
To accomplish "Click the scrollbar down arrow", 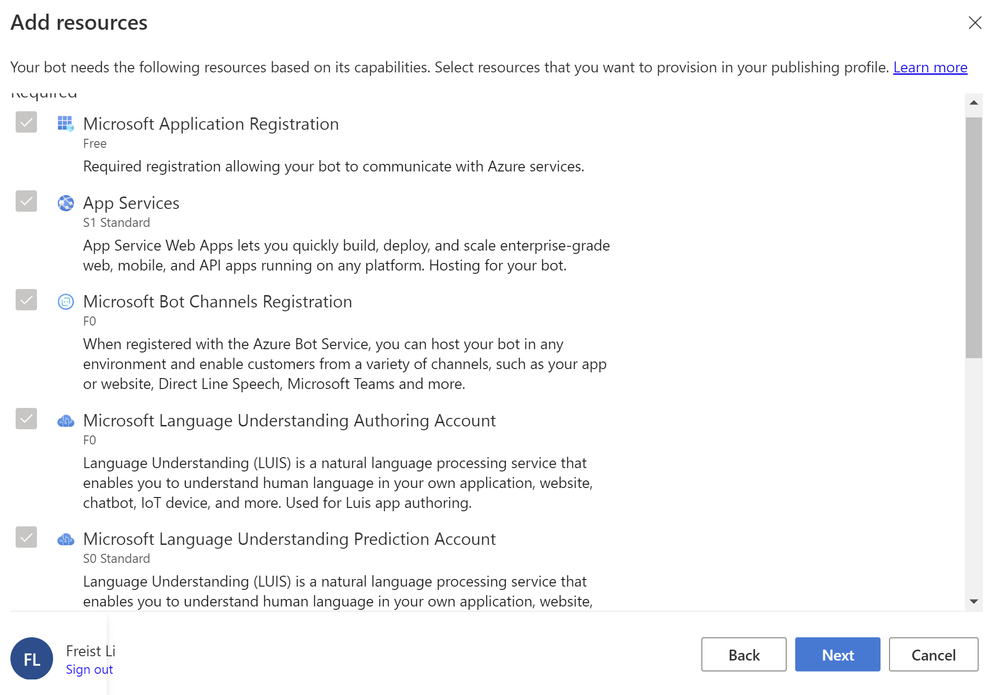I will (974, 602).
